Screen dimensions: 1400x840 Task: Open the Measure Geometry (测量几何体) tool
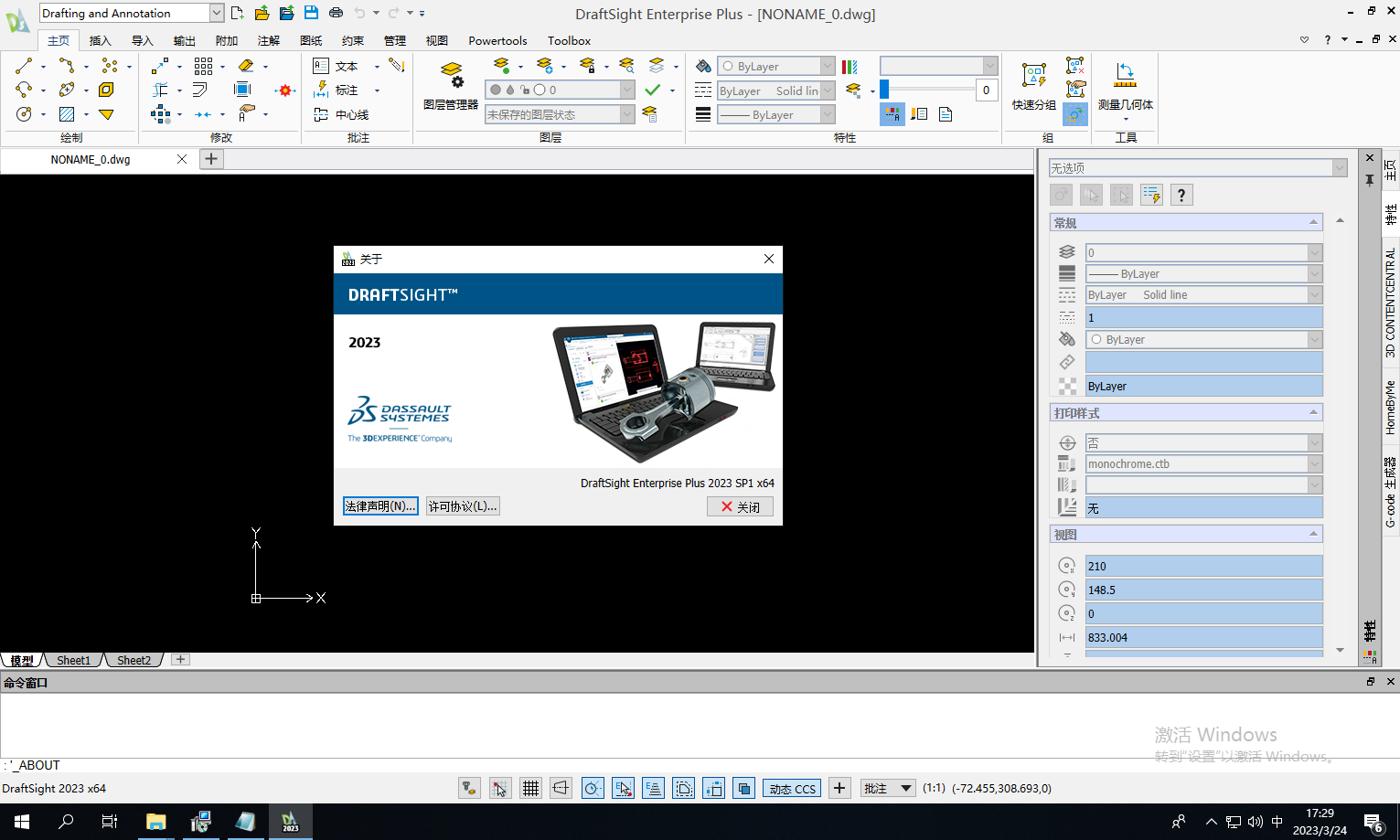[1126, 87]
